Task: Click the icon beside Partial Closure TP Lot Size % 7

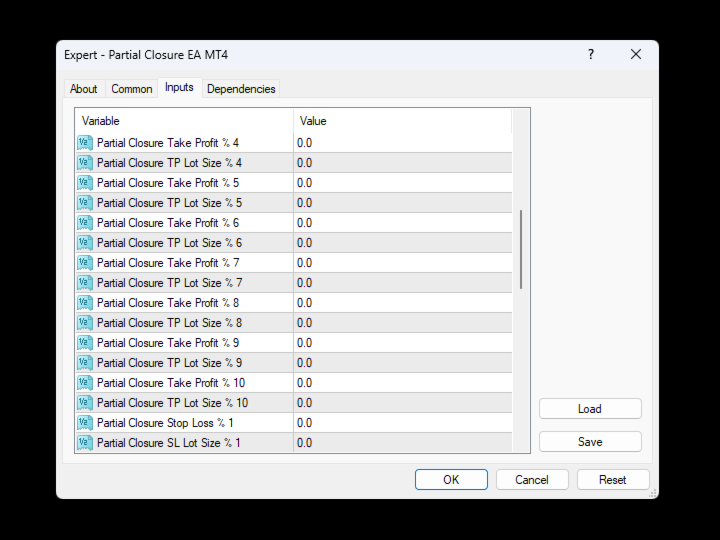Action: [x=85, y=283]
